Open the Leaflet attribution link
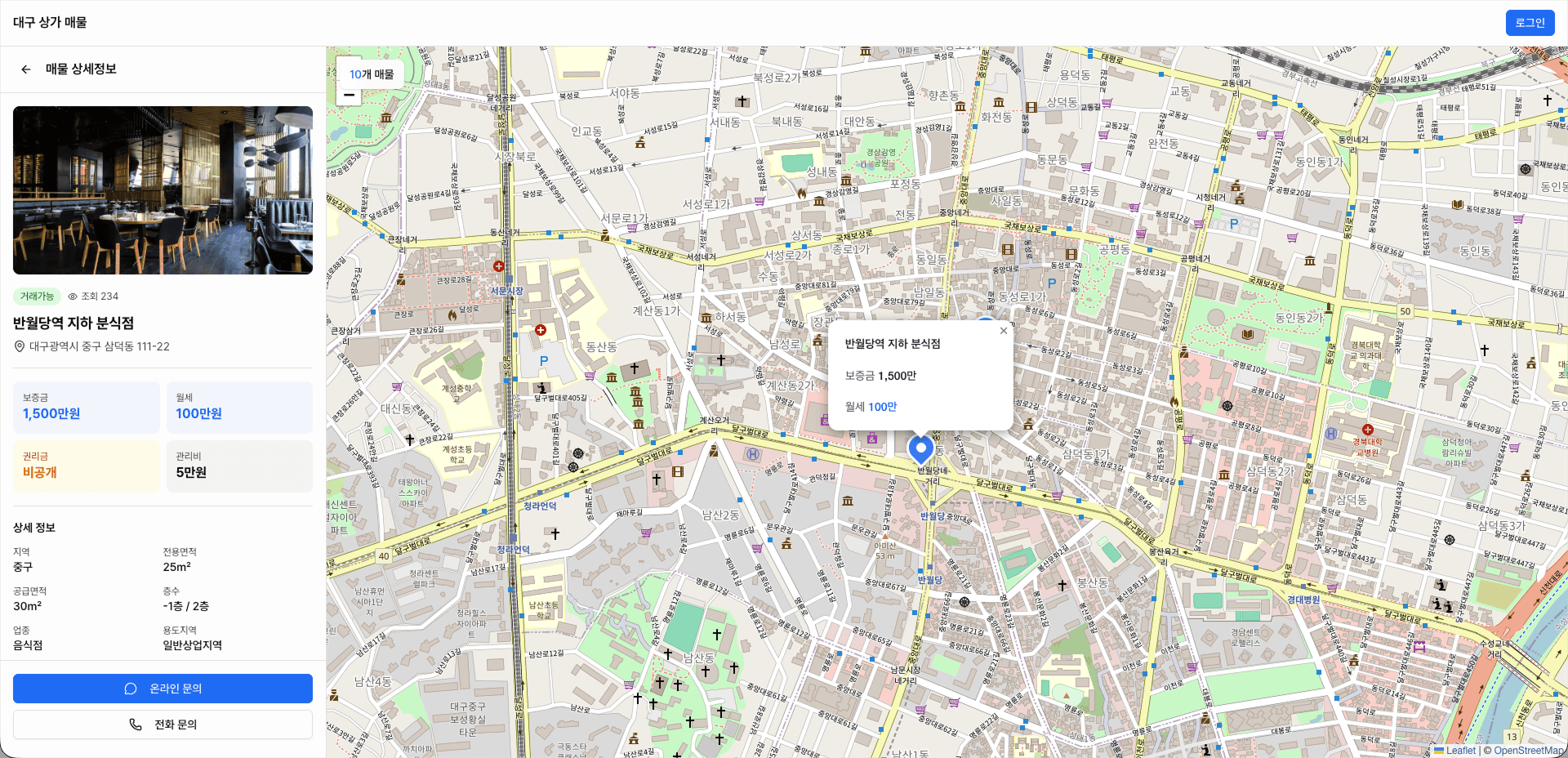1568x758 pixels. point(1460,751)
